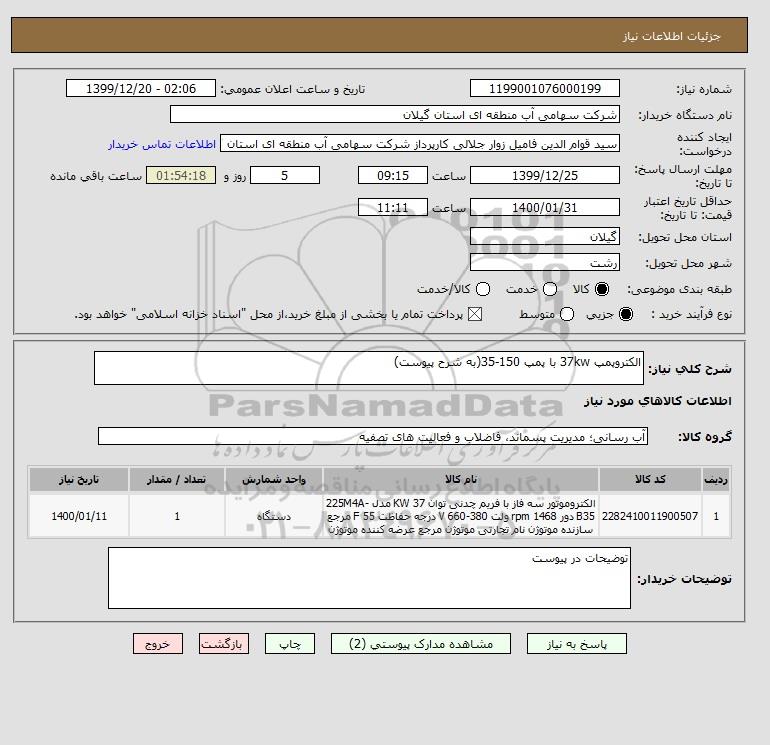Select the جزیی purchase type radio
This screenshot has width=770, height=745.
(x=626, y=314)
